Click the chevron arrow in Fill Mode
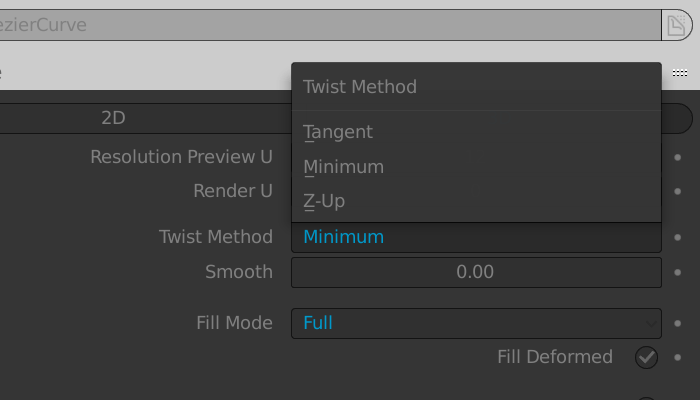Screen dimensions: 700x400 [x=651, y=324]
